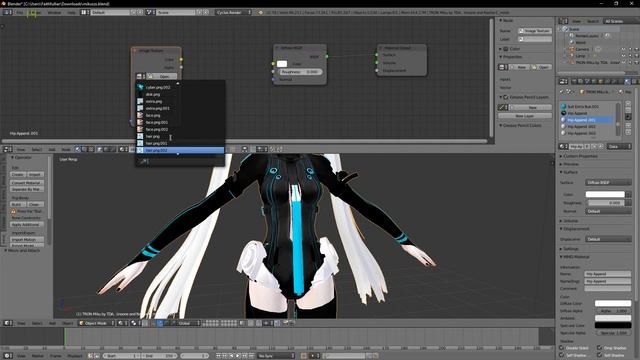
Task: Click Import button in MMD tool panel
Action: (35, 174)
